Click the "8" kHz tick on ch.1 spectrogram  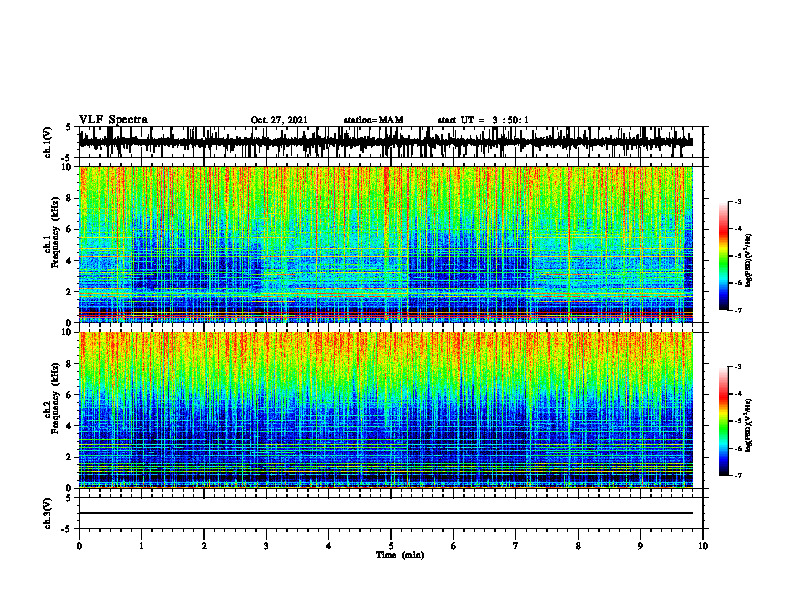[x=70, y=198]
